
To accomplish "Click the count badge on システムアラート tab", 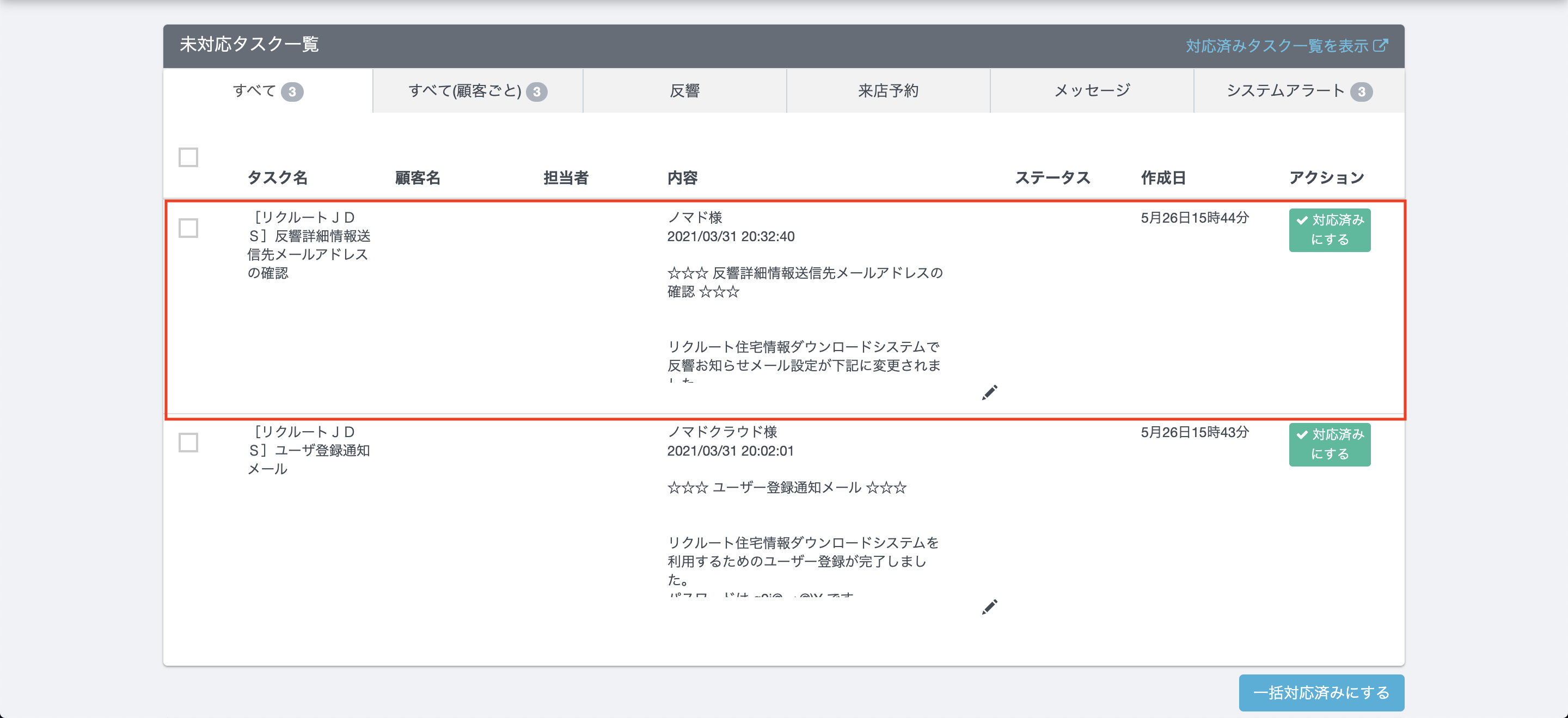I will [1361, 92].
